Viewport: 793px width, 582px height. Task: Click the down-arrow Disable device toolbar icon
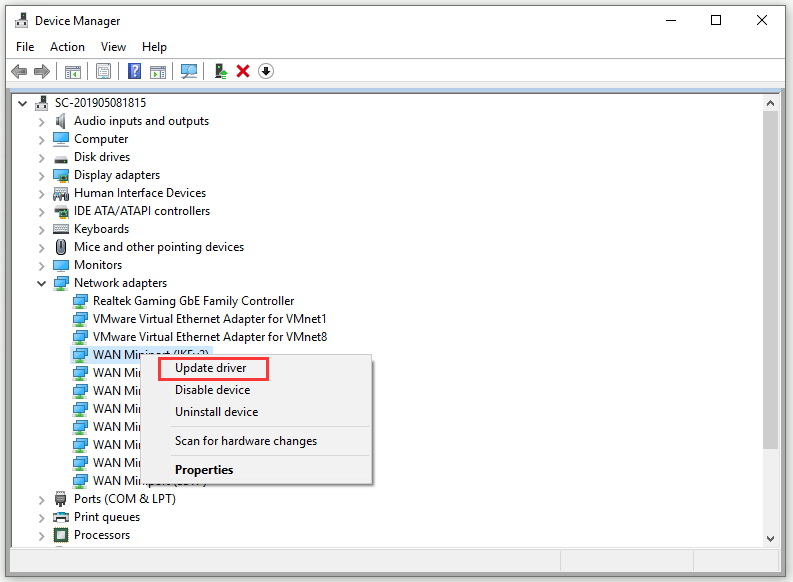pyautogui.click(x=266, y=71)
